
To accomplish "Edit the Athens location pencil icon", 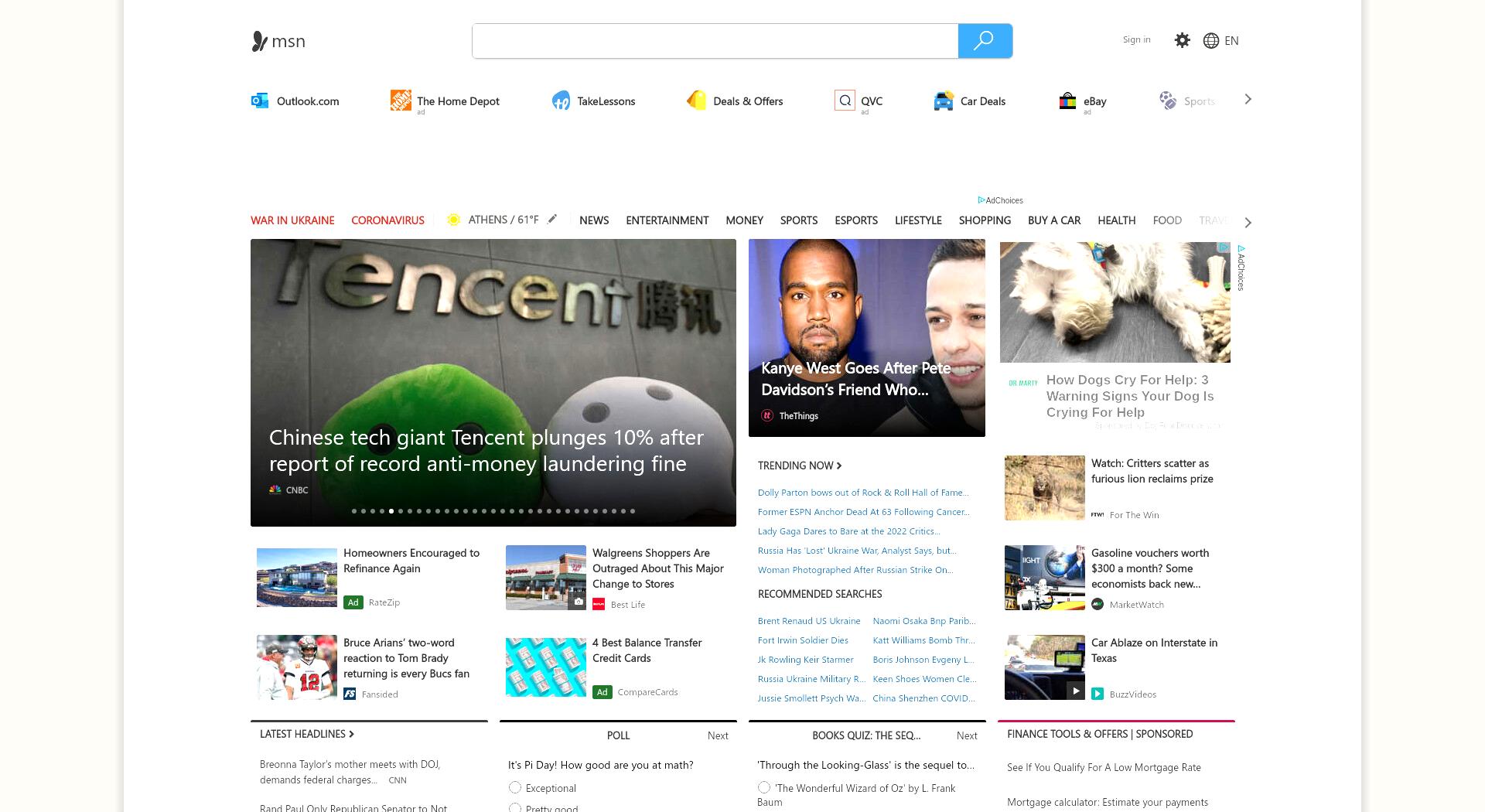I will [x=552, y=219].
